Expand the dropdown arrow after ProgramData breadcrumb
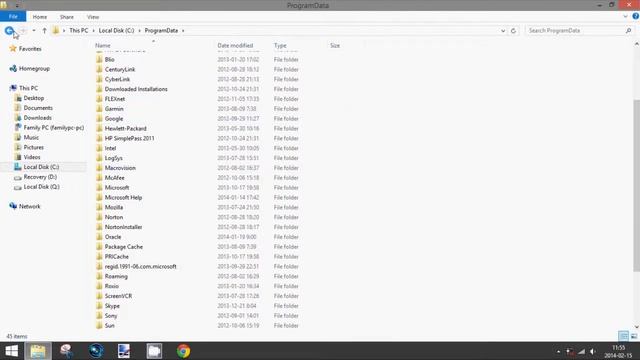This screenshot has width=640, height=360. click(x=183, y=31)
